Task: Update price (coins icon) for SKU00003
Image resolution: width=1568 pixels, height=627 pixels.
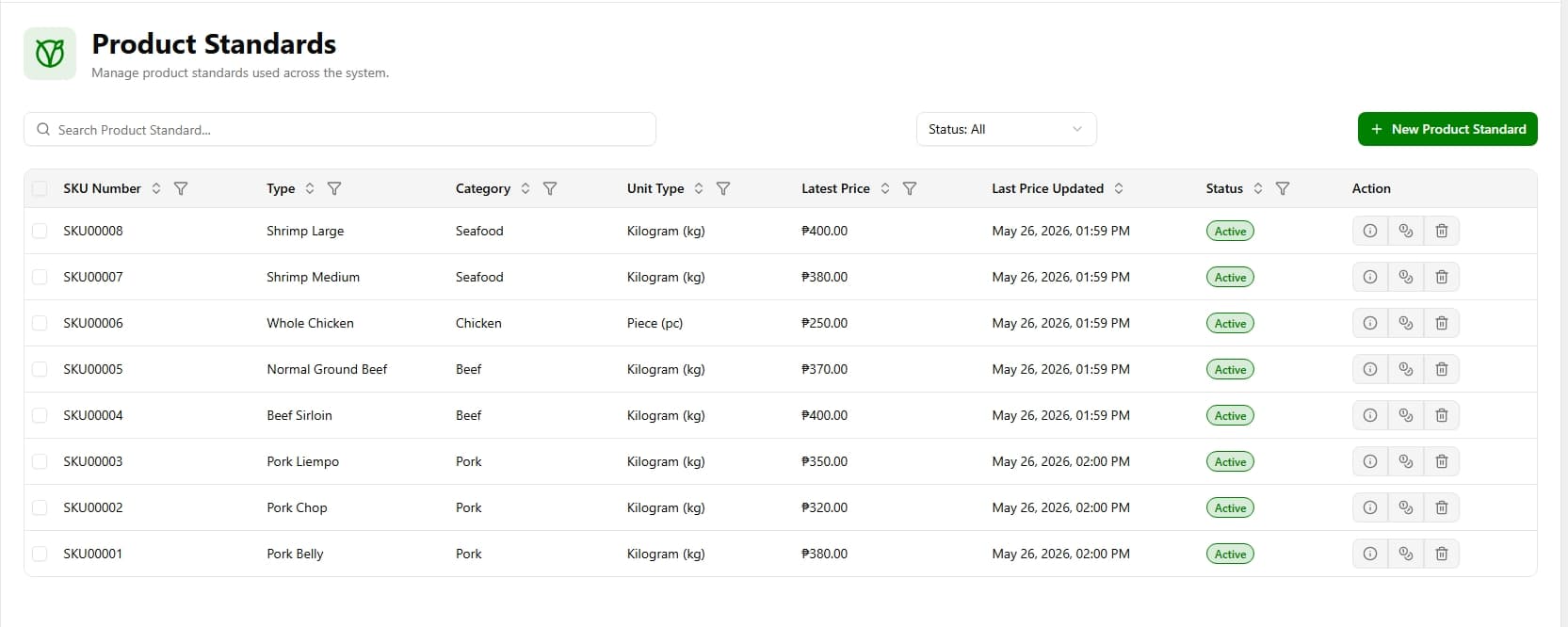Action: [x=1406, y=461]
